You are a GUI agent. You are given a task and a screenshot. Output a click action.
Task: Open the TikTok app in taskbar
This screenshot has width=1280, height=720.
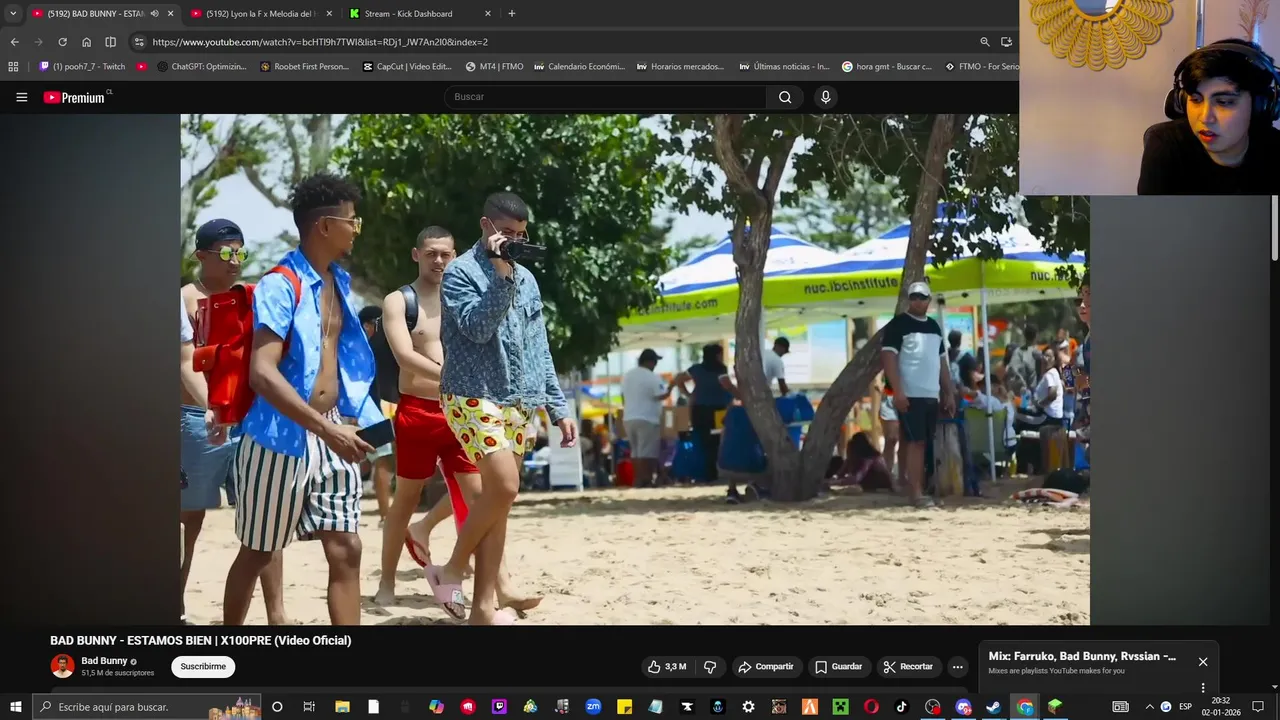(901, 707)
